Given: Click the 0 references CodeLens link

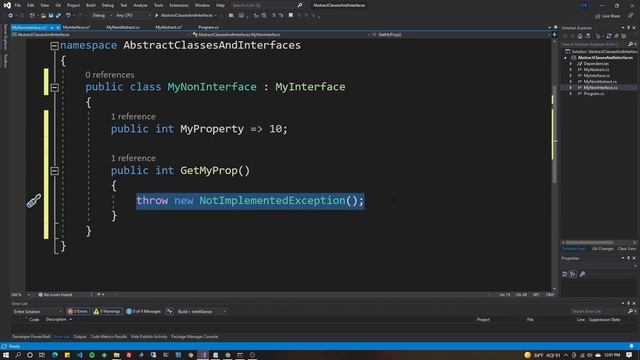Looking at the screenshot, I should click(109, 75).
